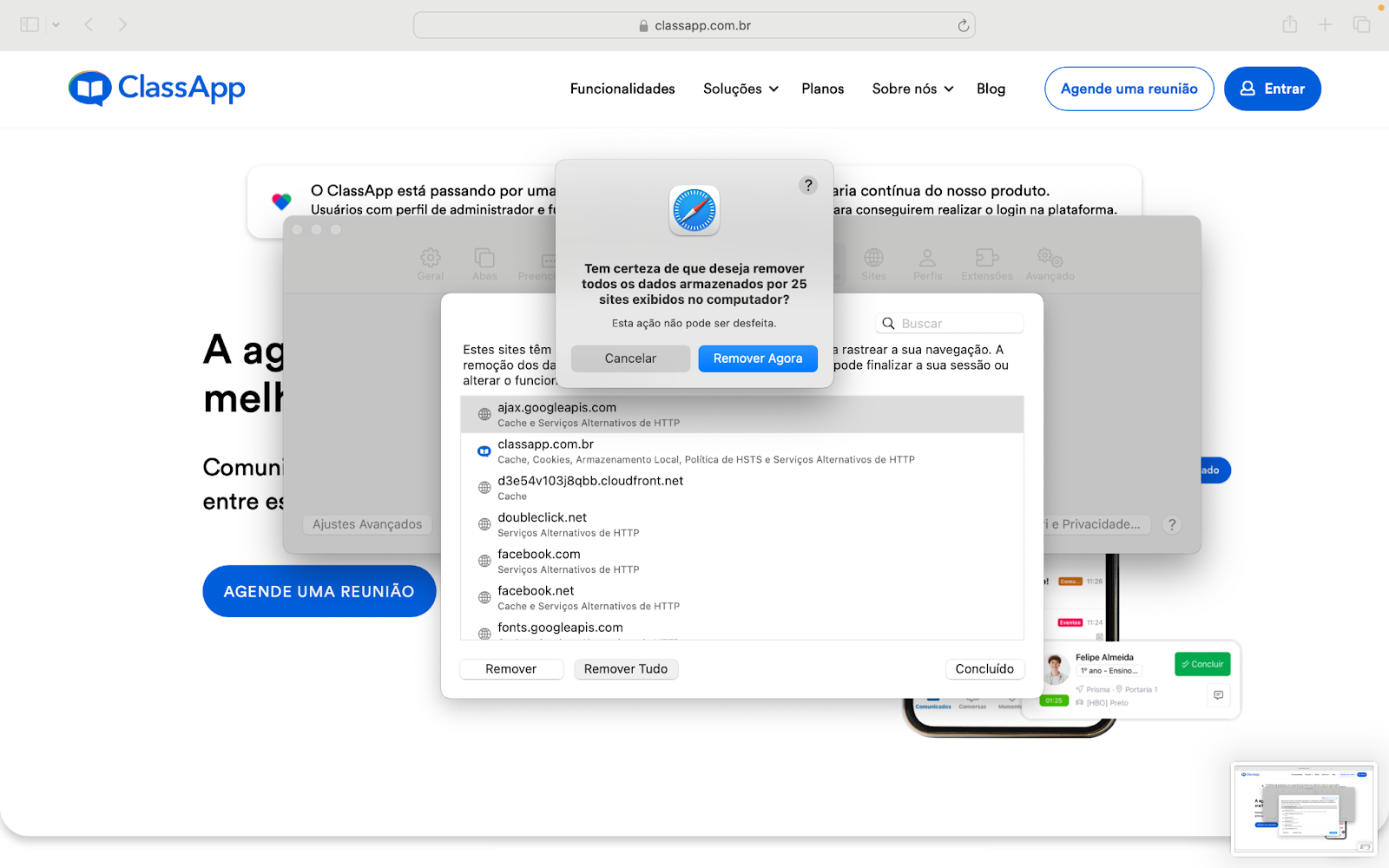Viewport: 1389px width, 868px height.
Task: Open the sidebar options chevron in the toolbar
Action: point(56,25)
